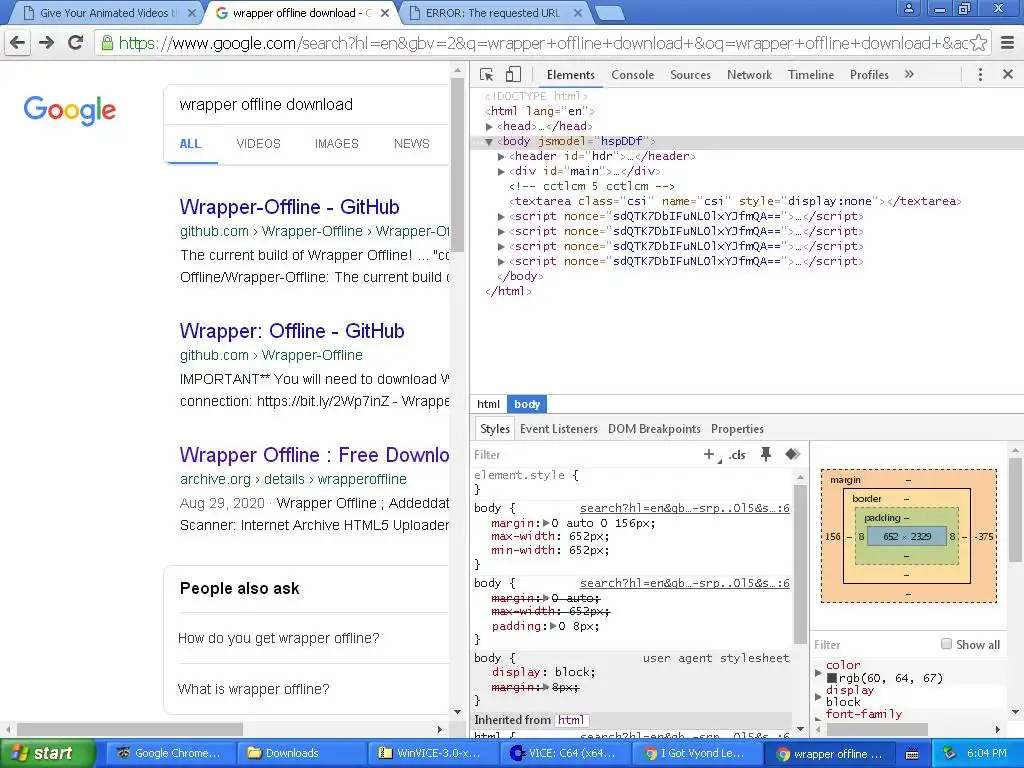Toggle .cls element classes panel
This screenshot has height=768, width=1024.
(x=737, y=455)
